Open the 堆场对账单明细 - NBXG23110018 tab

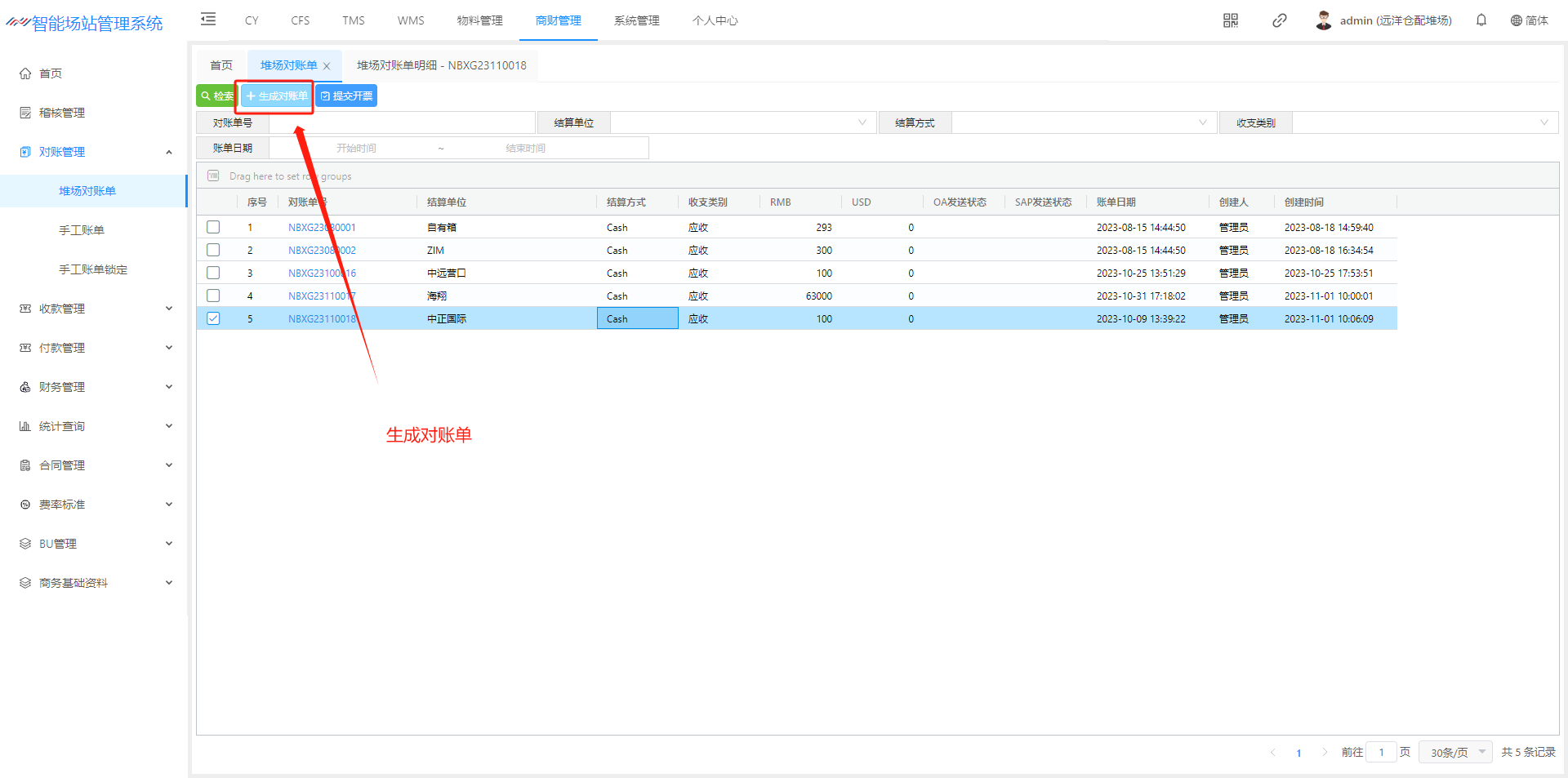(441, 65)
